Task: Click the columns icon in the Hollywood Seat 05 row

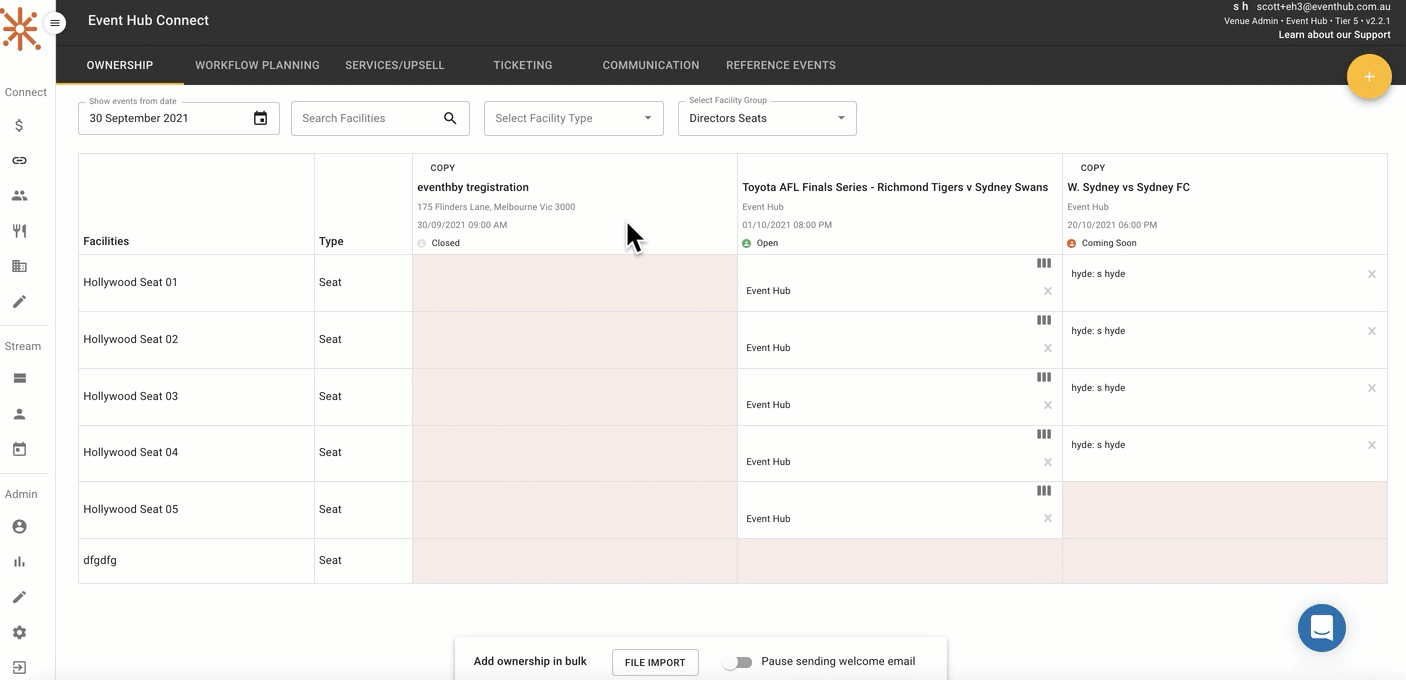Action: pyautogui.click(x=1044, y=491)
